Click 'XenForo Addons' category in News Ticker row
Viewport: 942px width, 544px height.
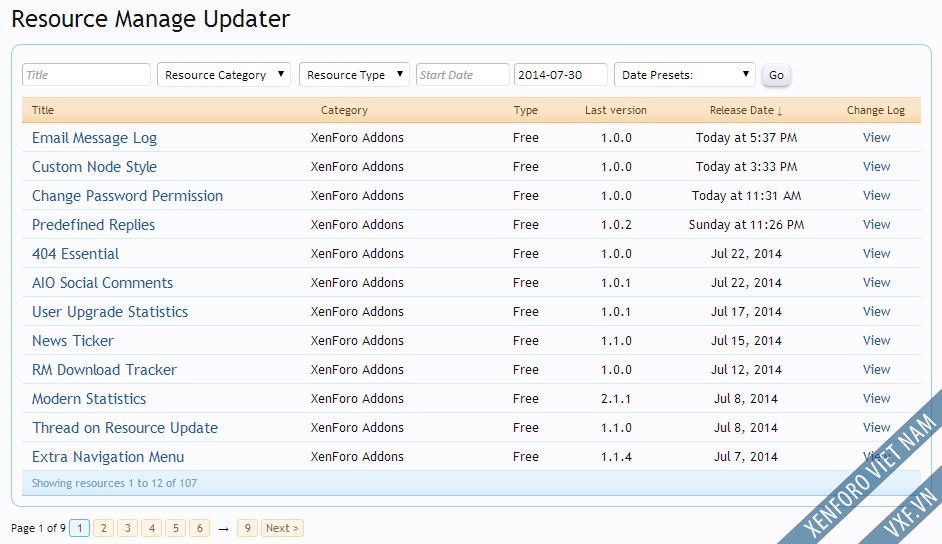coord(357,340)
